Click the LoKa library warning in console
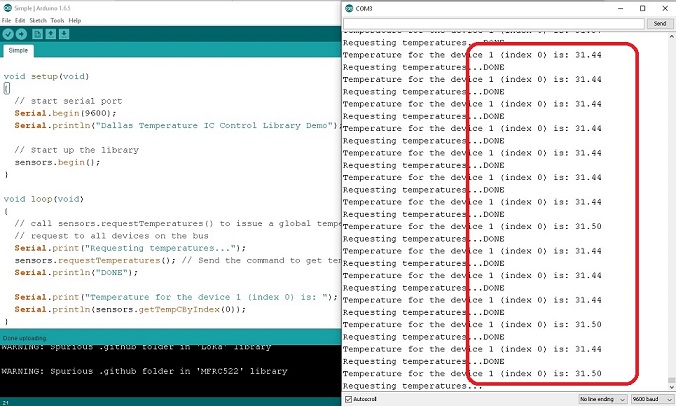The height and width of the screenshot is (406, 676). [136, 347]
